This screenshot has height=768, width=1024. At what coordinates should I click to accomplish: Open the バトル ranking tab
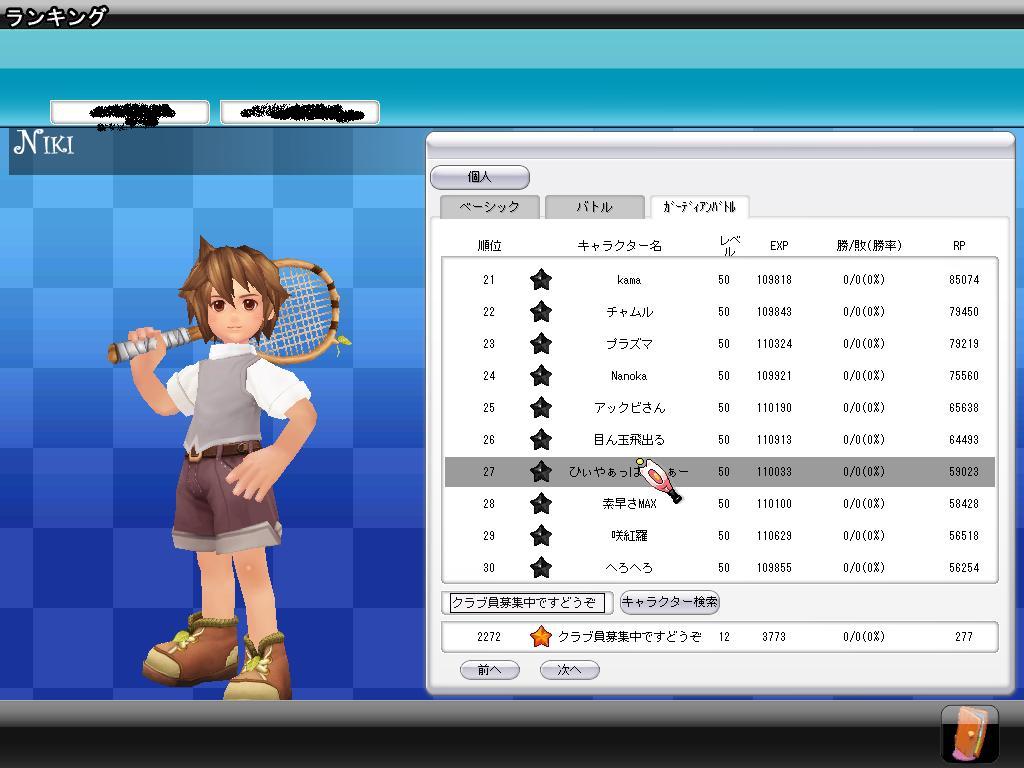click(594, 207)
